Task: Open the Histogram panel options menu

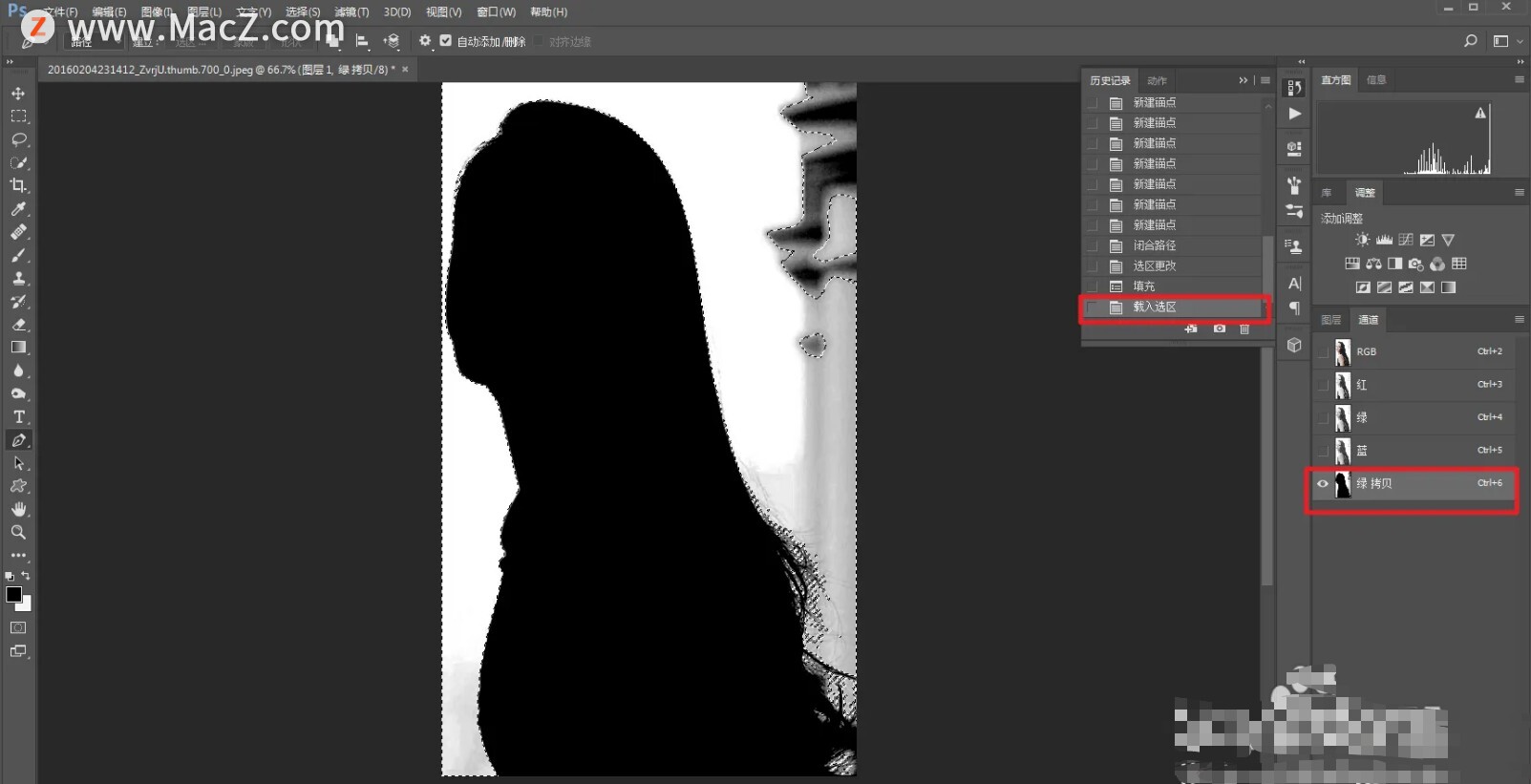Action: (1519, 79)
